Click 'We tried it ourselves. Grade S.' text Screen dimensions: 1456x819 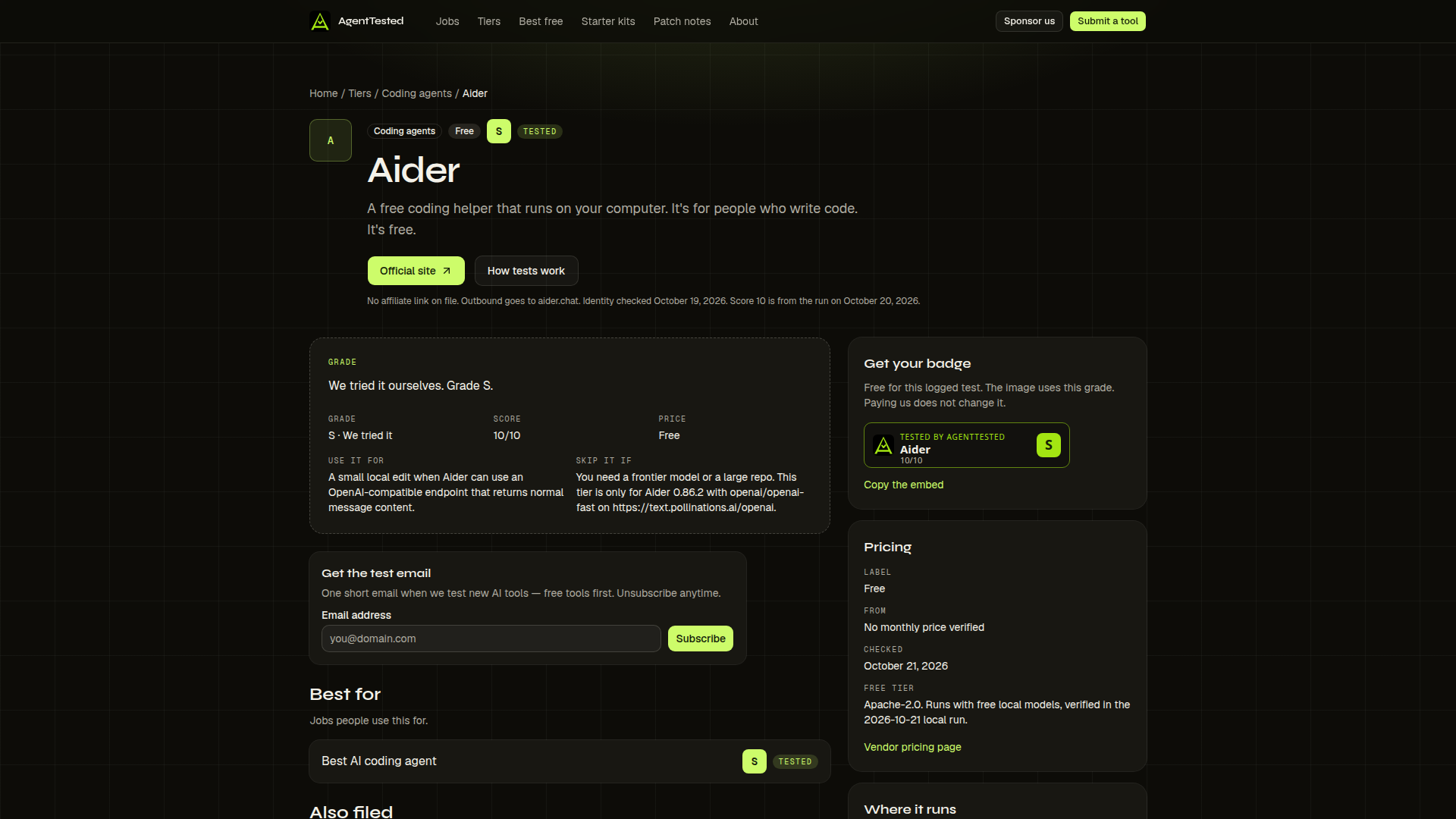(410, 385)
